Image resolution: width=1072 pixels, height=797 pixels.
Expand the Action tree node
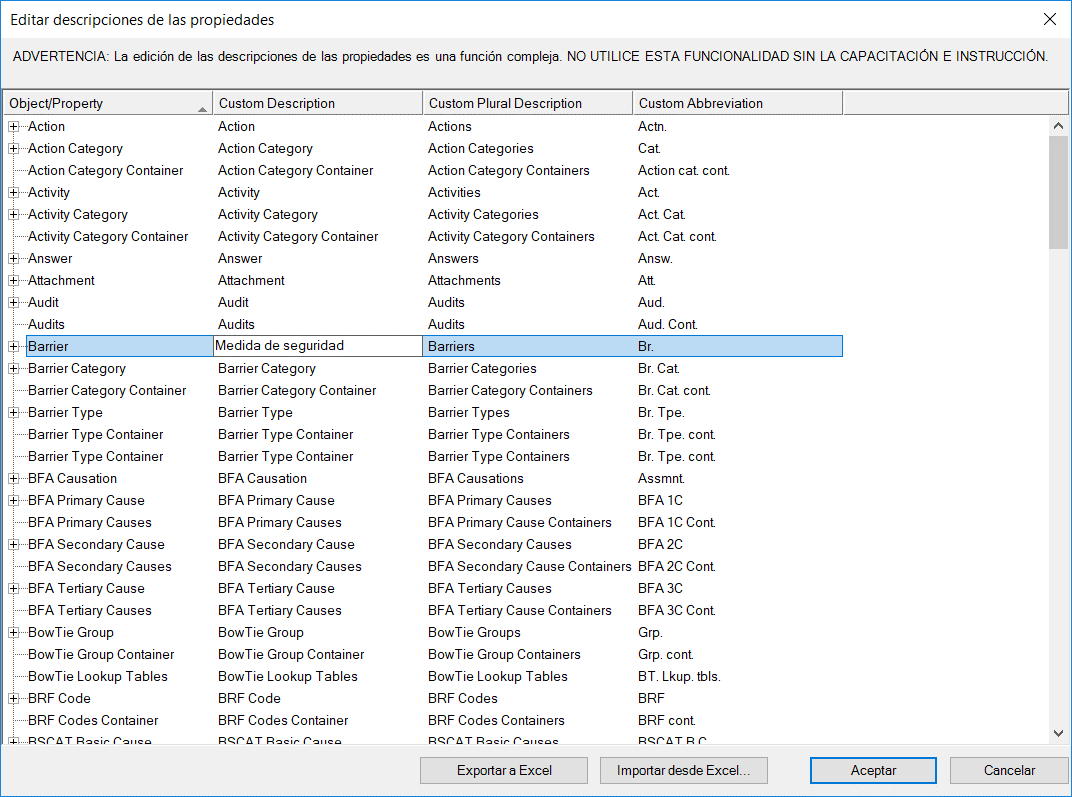[13, 127]
